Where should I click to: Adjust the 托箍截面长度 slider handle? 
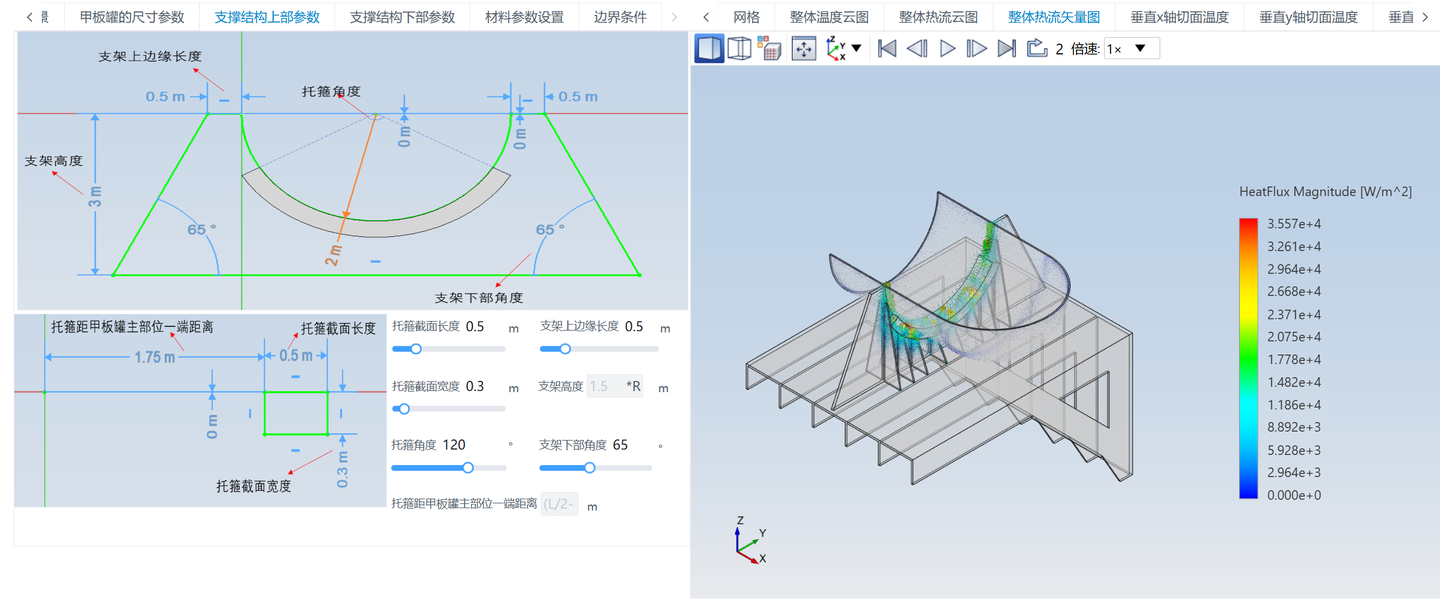[x=416, y=349]
